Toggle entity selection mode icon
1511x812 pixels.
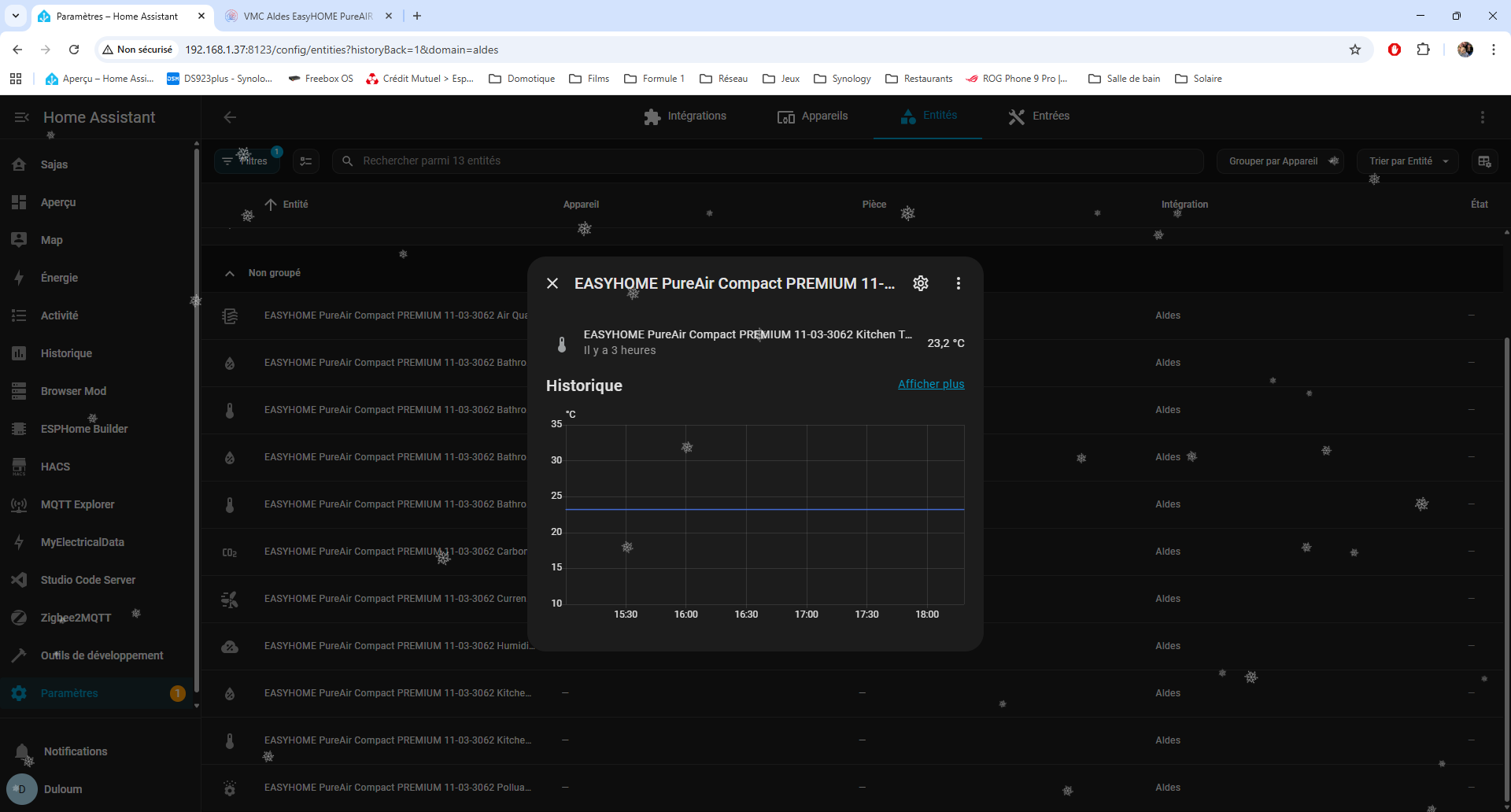tap(306, 161)
